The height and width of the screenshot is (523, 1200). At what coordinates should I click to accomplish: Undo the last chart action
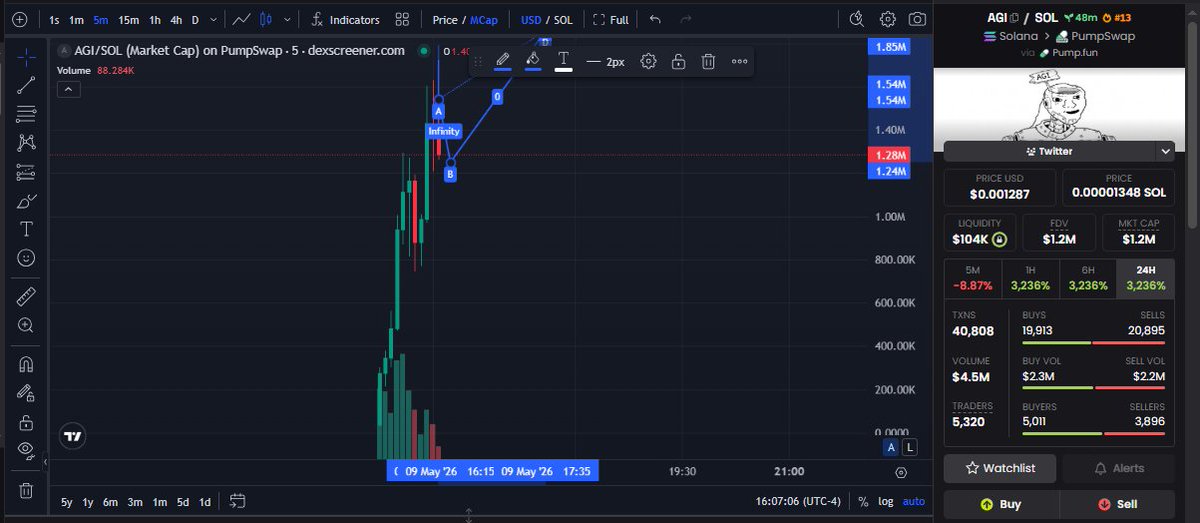pos(655,19)
